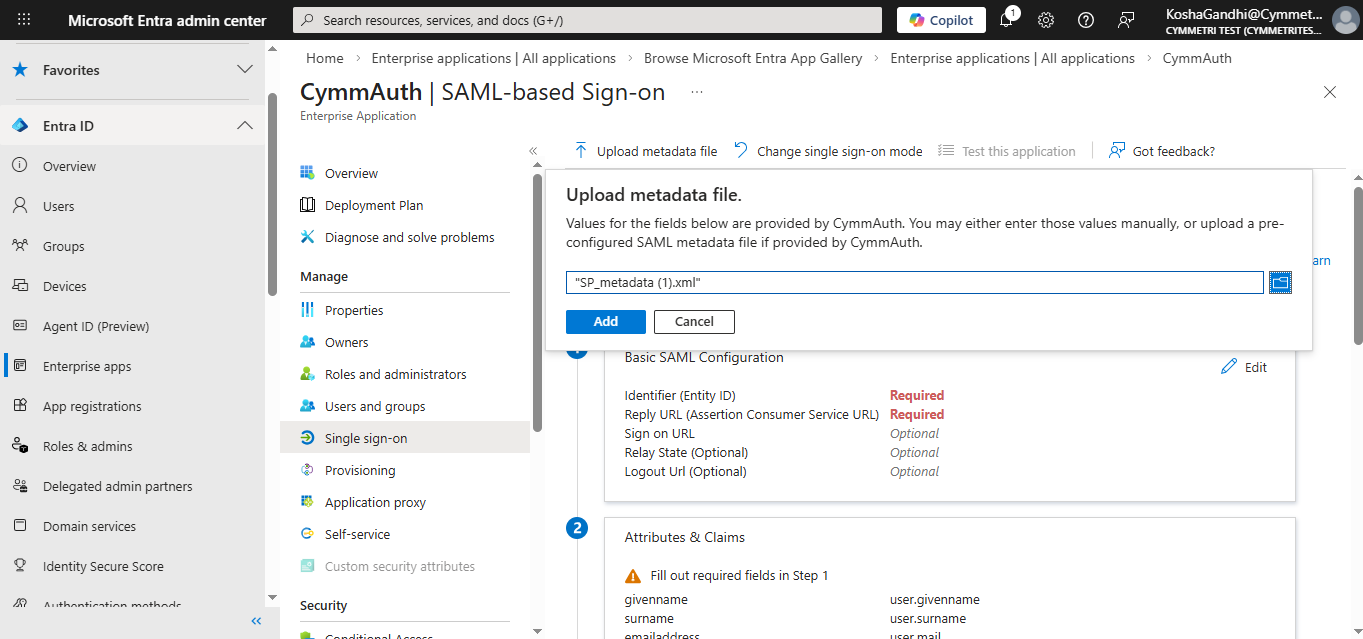Click the Entra ID diamond icon
1363x639 pixels.
pyautogui.click(x=20, y=126)
